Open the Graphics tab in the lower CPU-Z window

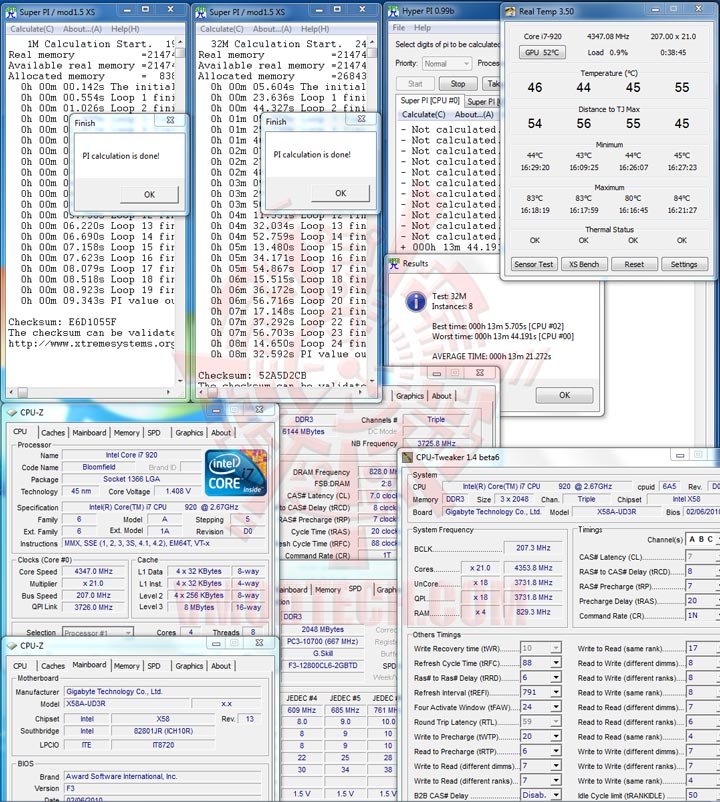coord(189,666)
